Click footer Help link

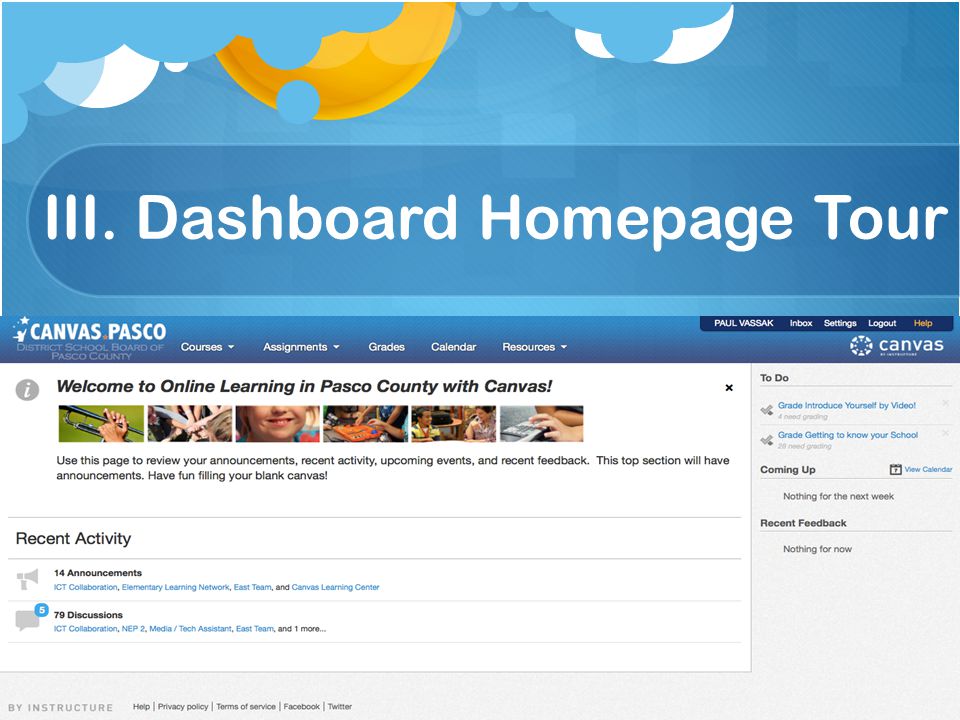point(141,707)
